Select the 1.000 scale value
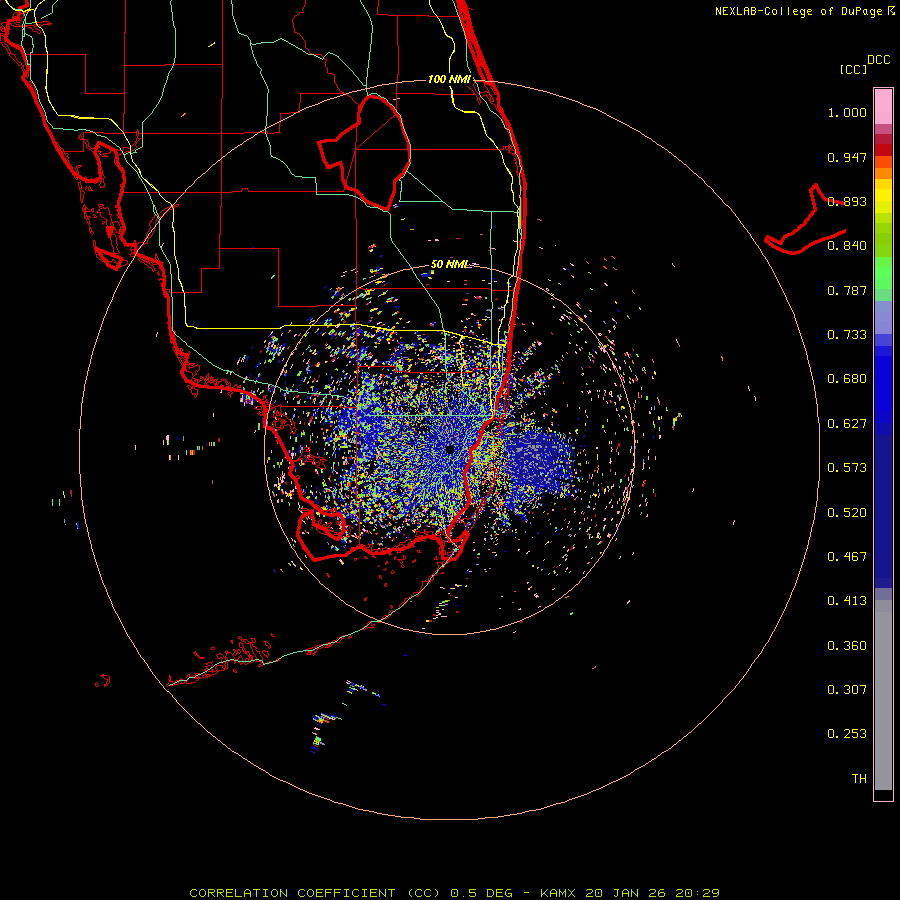 (847, 112)
